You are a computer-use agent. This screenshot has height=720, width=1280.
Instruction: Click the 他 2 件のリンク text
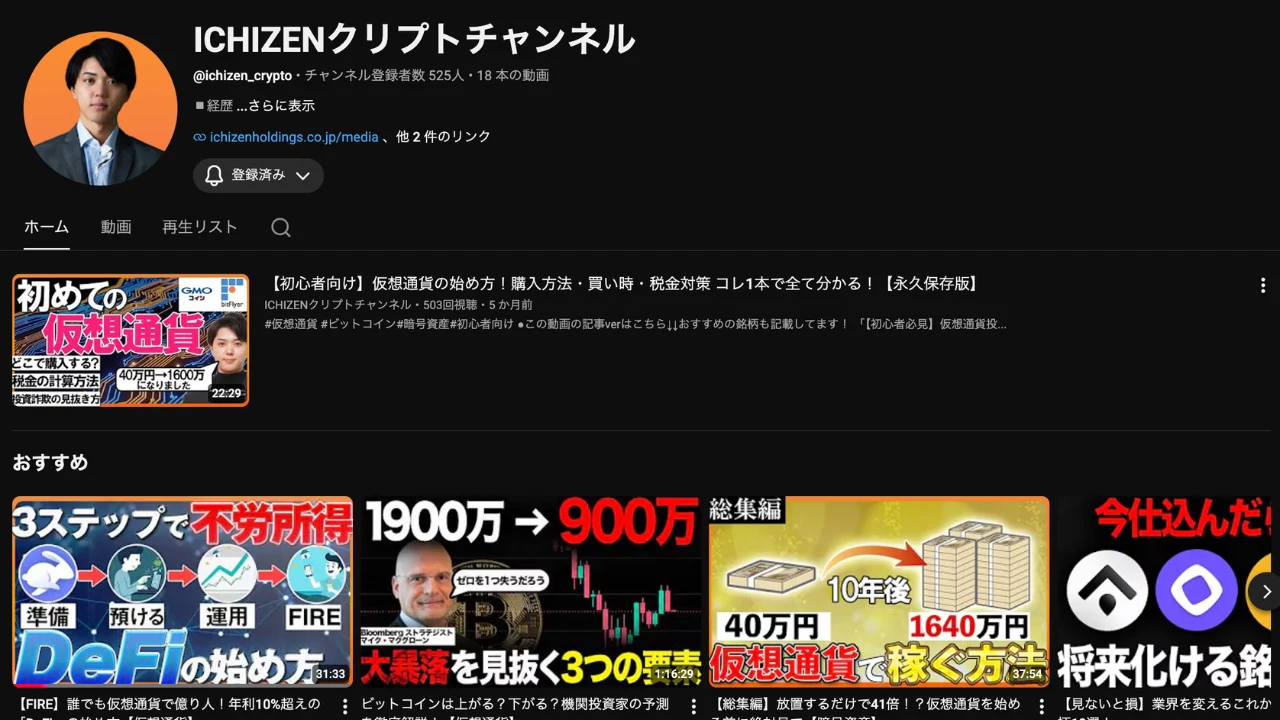pyautogui.click(x=443, y=137)
